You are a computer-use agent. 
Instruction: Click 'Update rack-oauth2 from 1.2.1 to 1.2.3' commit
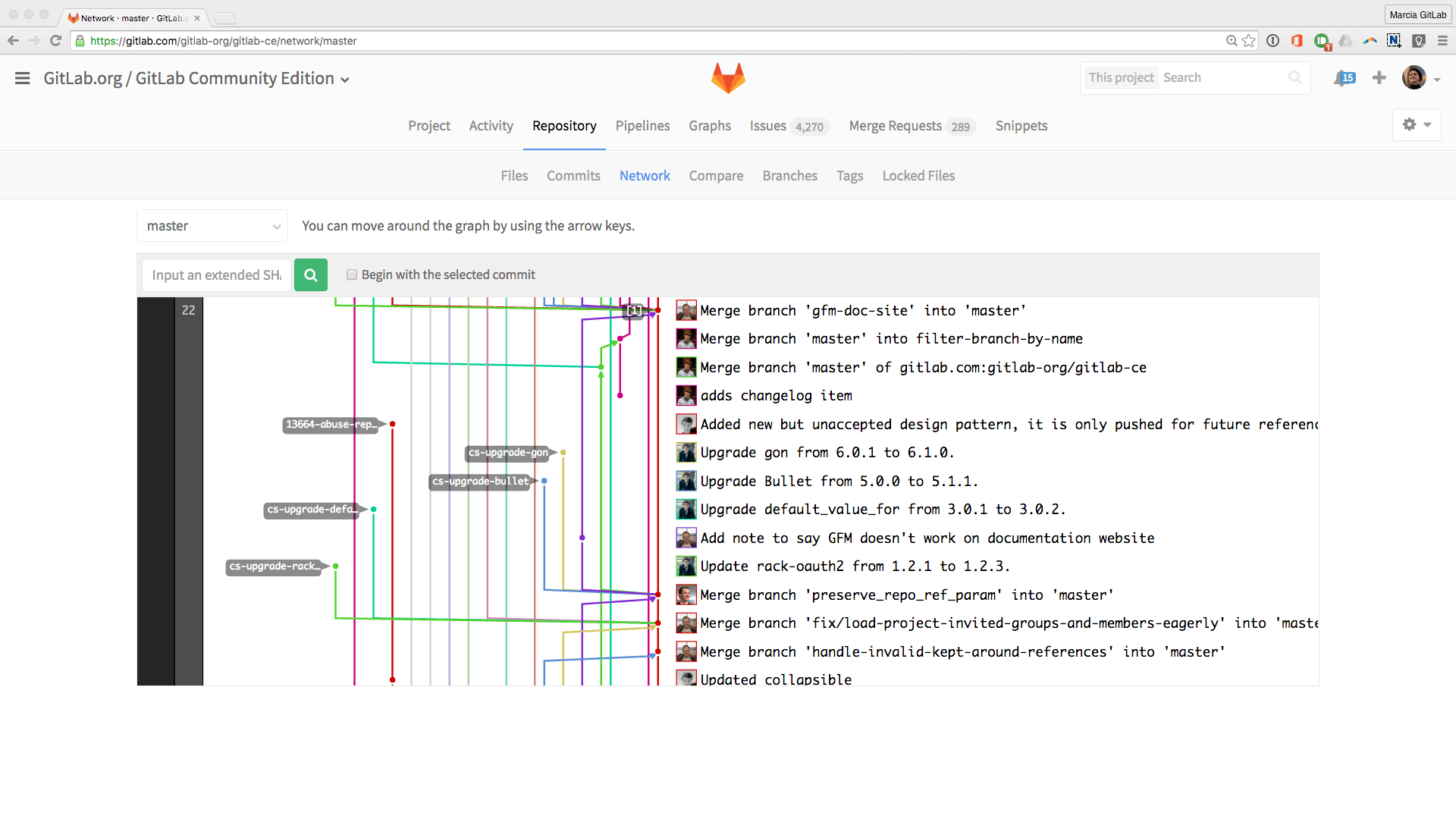(855, 566)
